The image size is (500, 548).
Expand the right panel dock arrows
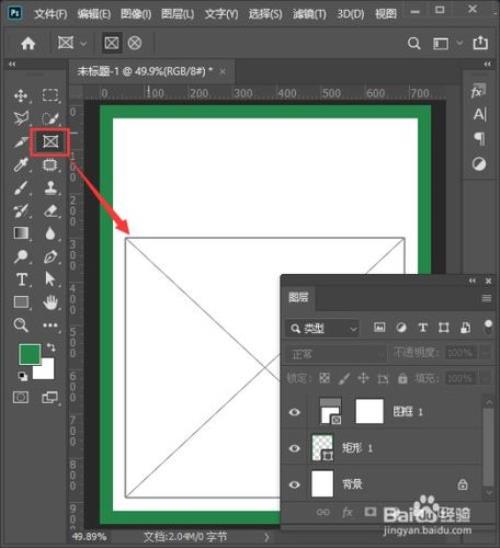click(487, 64)
